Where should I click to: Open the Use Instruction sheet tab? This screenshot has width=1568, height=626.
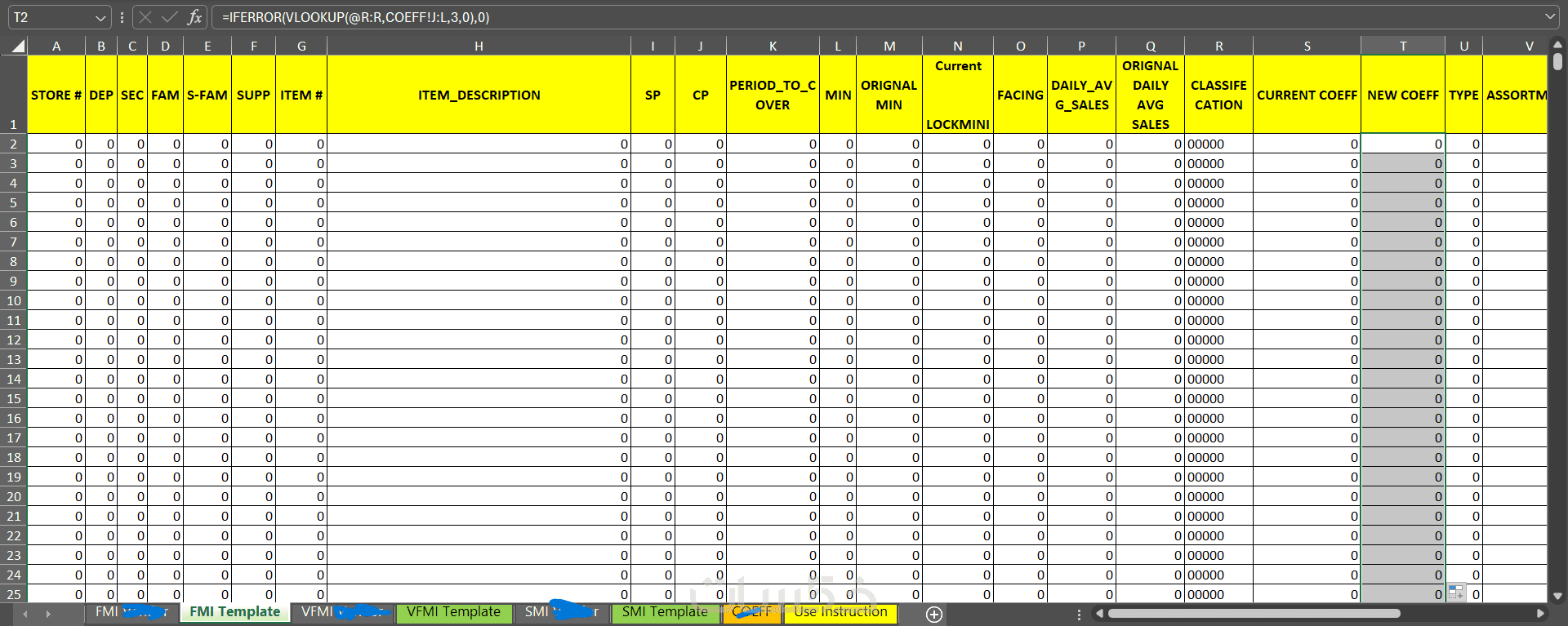[840, 612]
